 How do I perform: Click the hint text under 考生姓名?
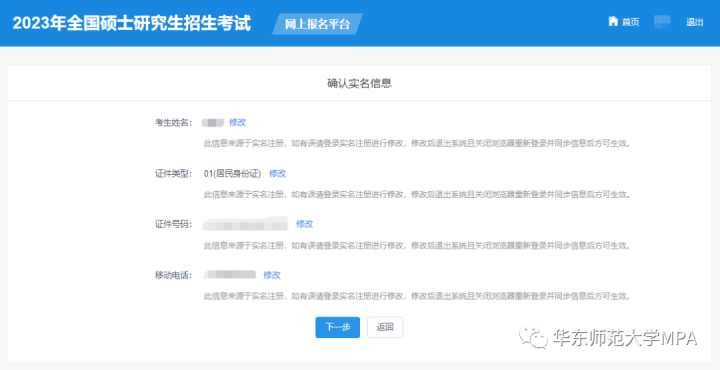coord(417,144)
